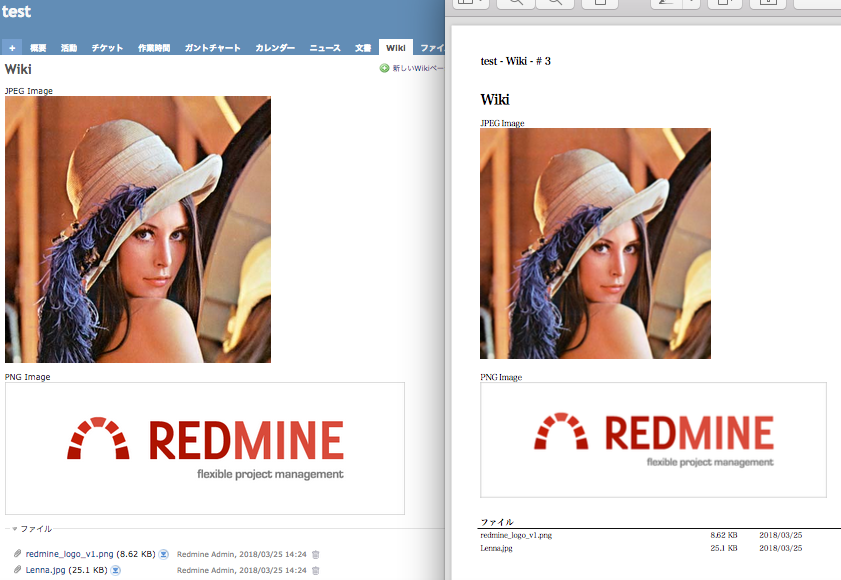Click the Lenna photo in the PDF window

point(595,244)
